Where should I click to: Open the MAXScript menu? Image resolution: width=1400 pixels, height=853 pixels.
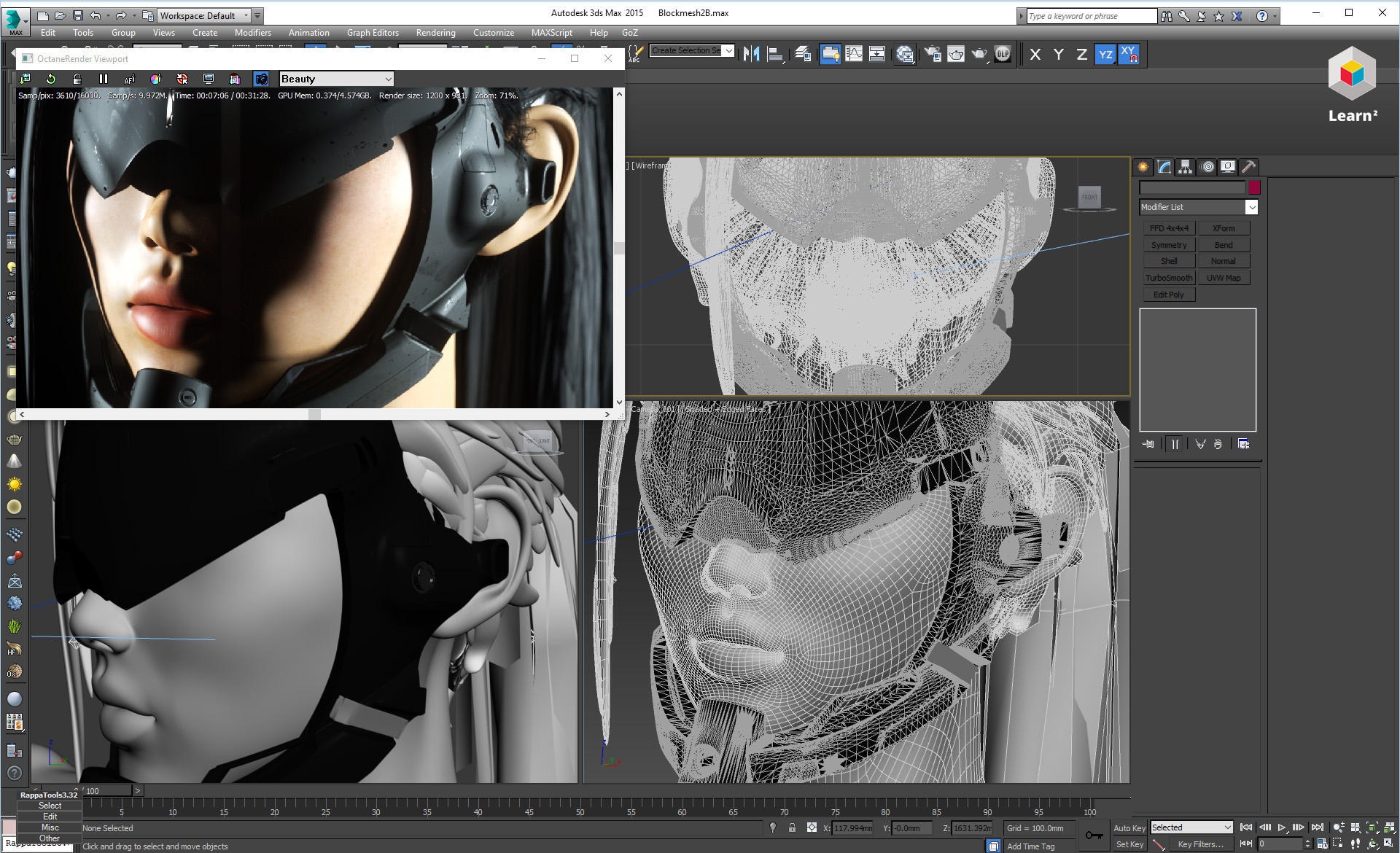[x=551, y=33]
